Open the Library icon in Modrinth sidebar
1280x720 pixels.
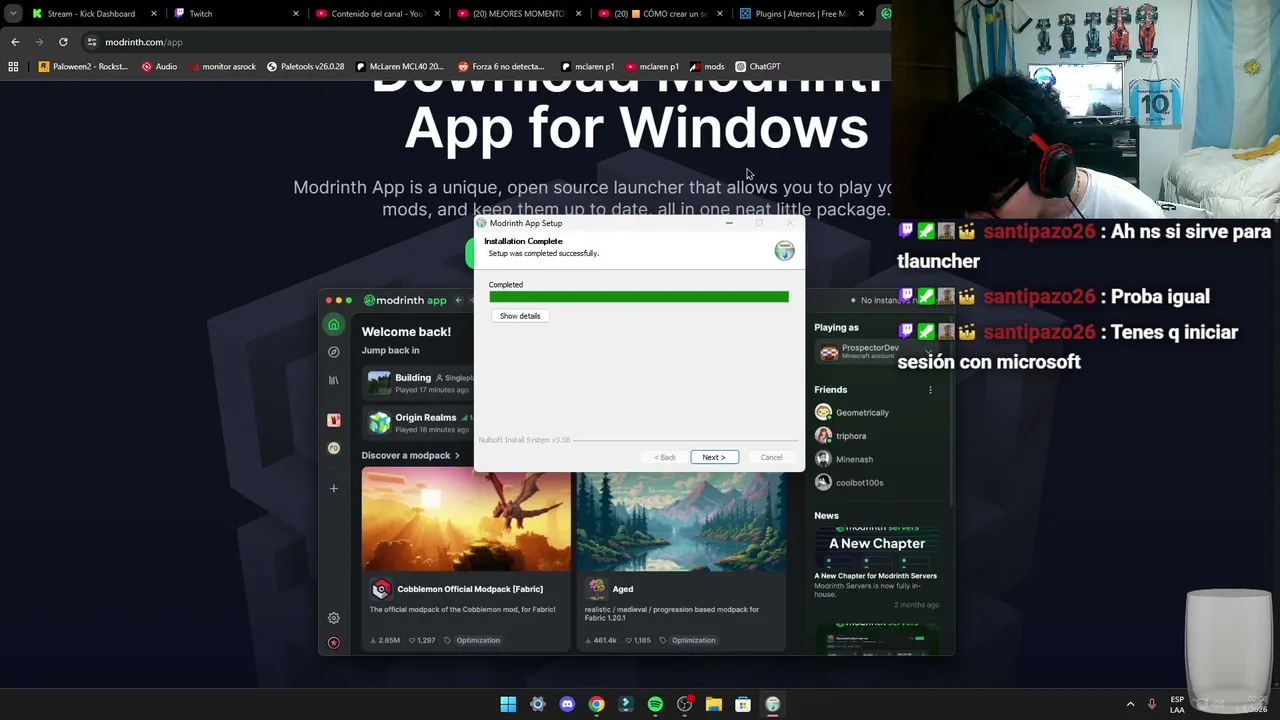[x=334, y=380]
